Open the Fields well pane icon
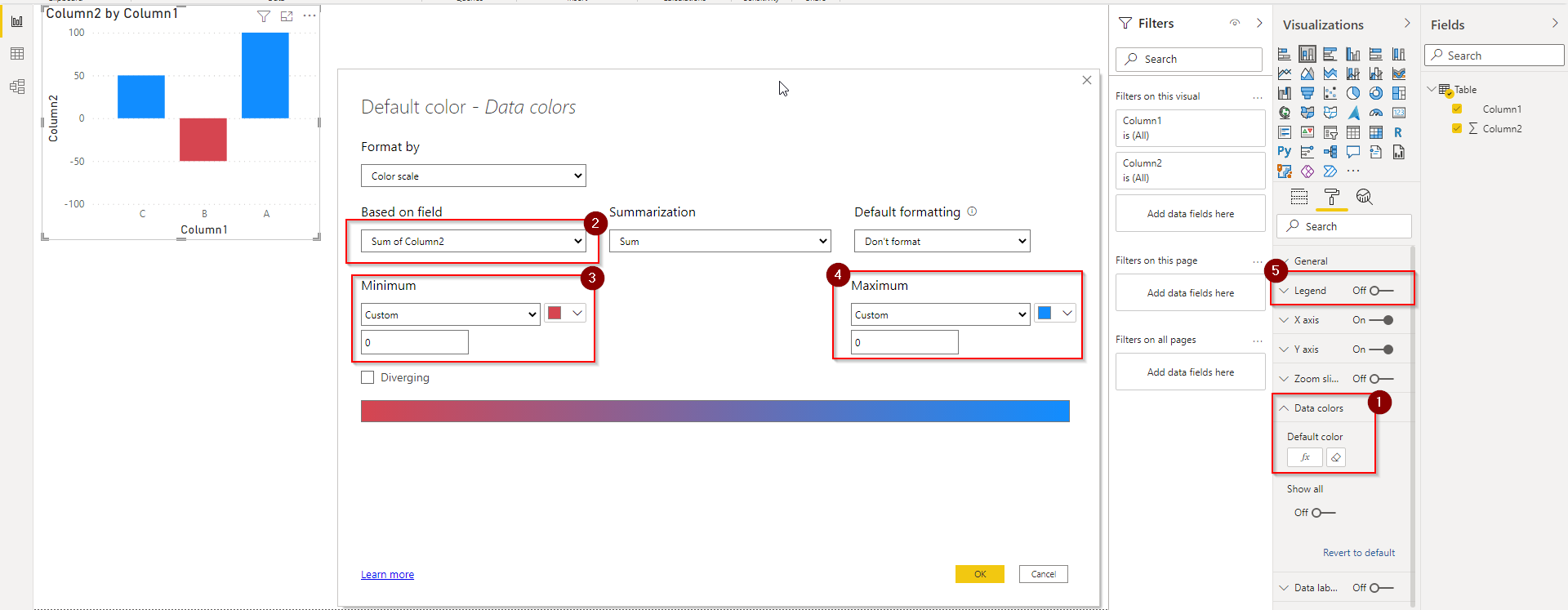 [x=1299, y=197]
